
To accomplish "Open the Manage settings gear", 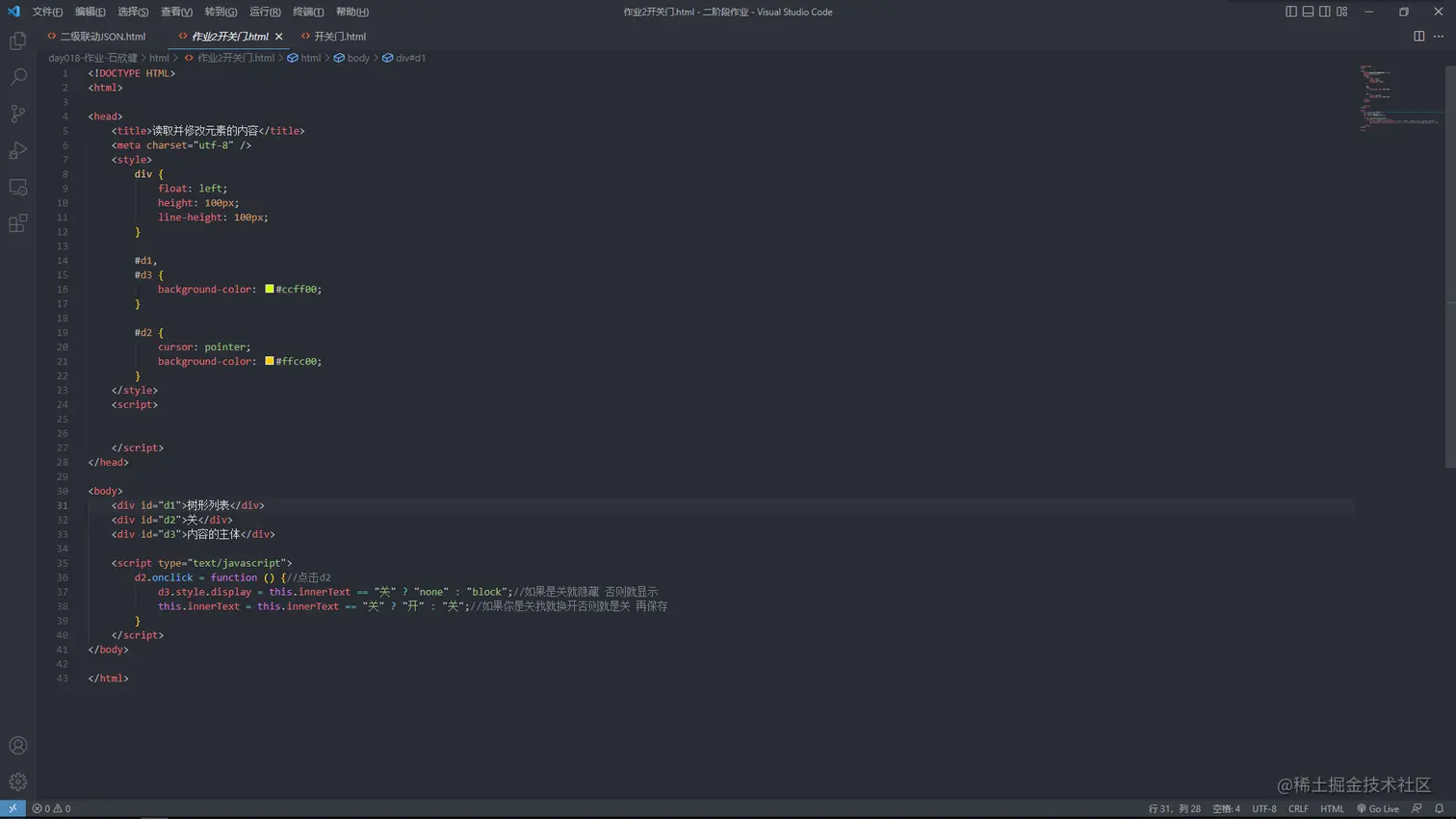I will [x=18, y=782].
